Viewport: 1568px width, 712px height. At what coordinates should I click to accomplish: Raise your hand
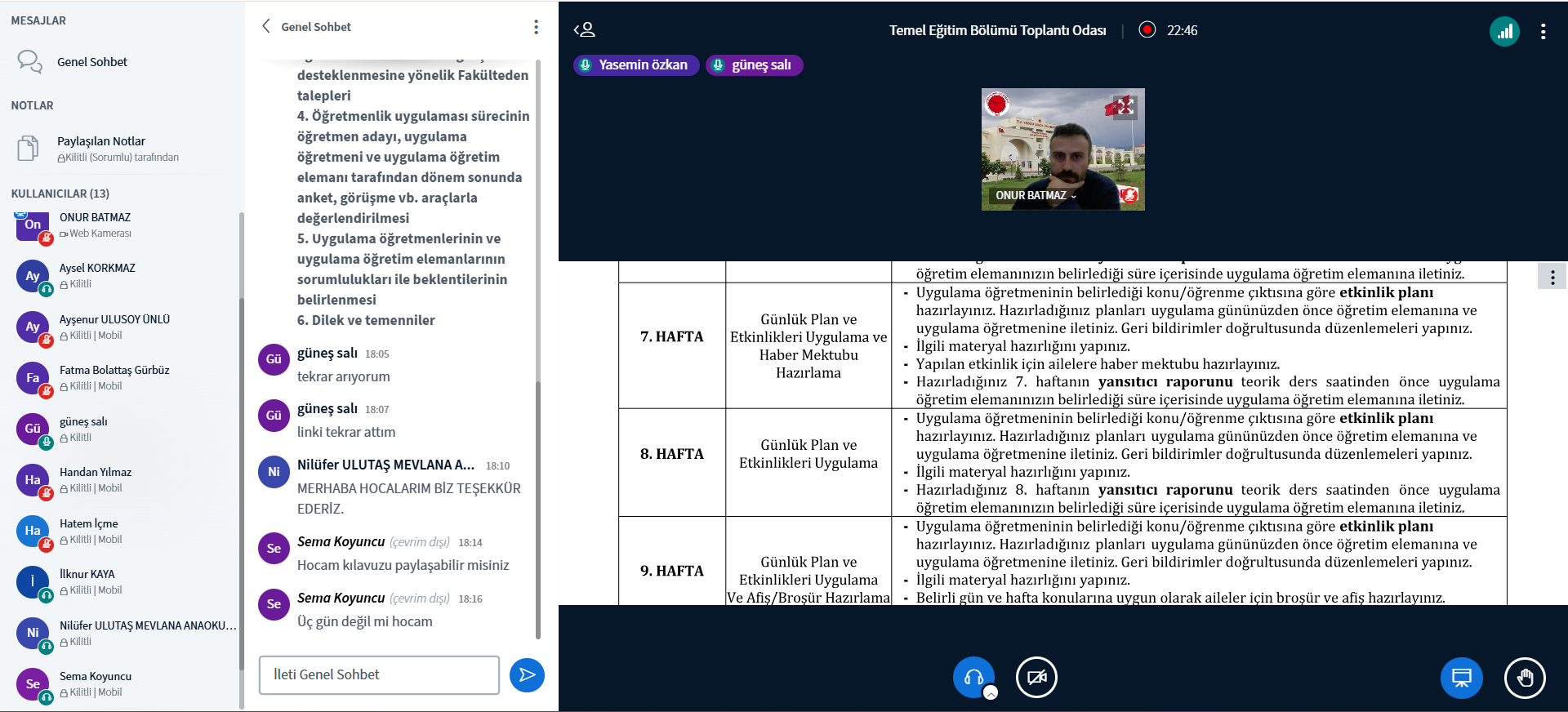[x=1524, y=678]
